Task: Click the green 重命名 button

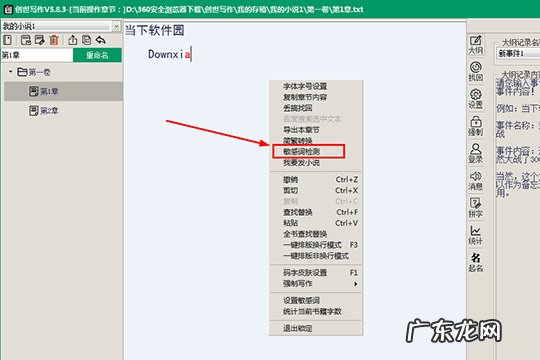Action: (x=97, y=55)
